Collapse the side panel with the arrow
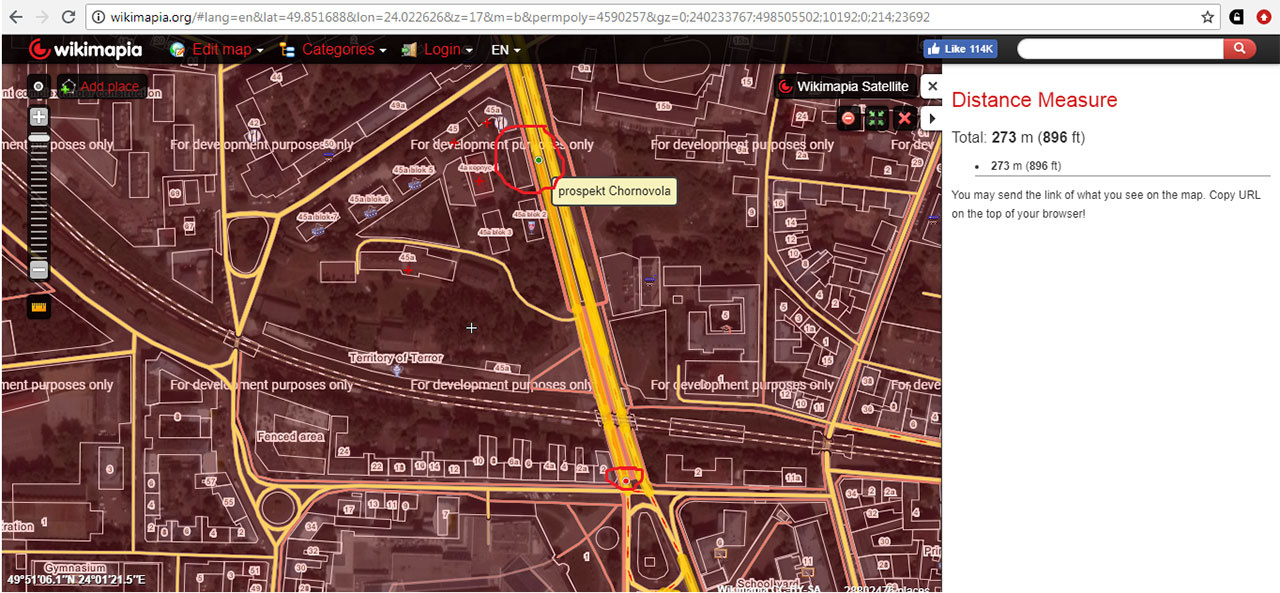Viewport: 1280px width, 593px height. (932, 118)
